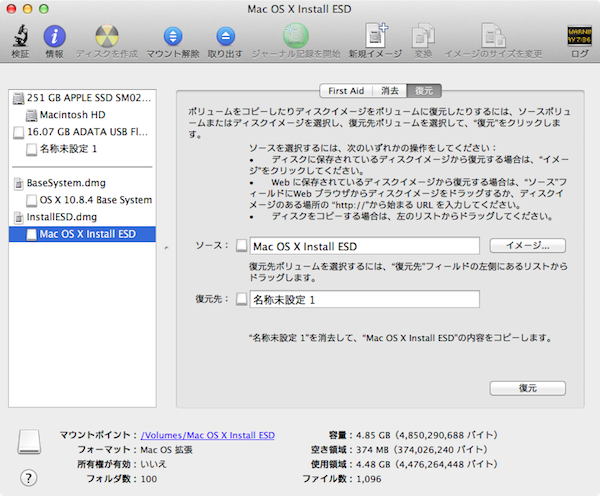Click the Enable Journaling toolbar icon
This screenshot has height=496, width=600.
(x=296, y=36)
